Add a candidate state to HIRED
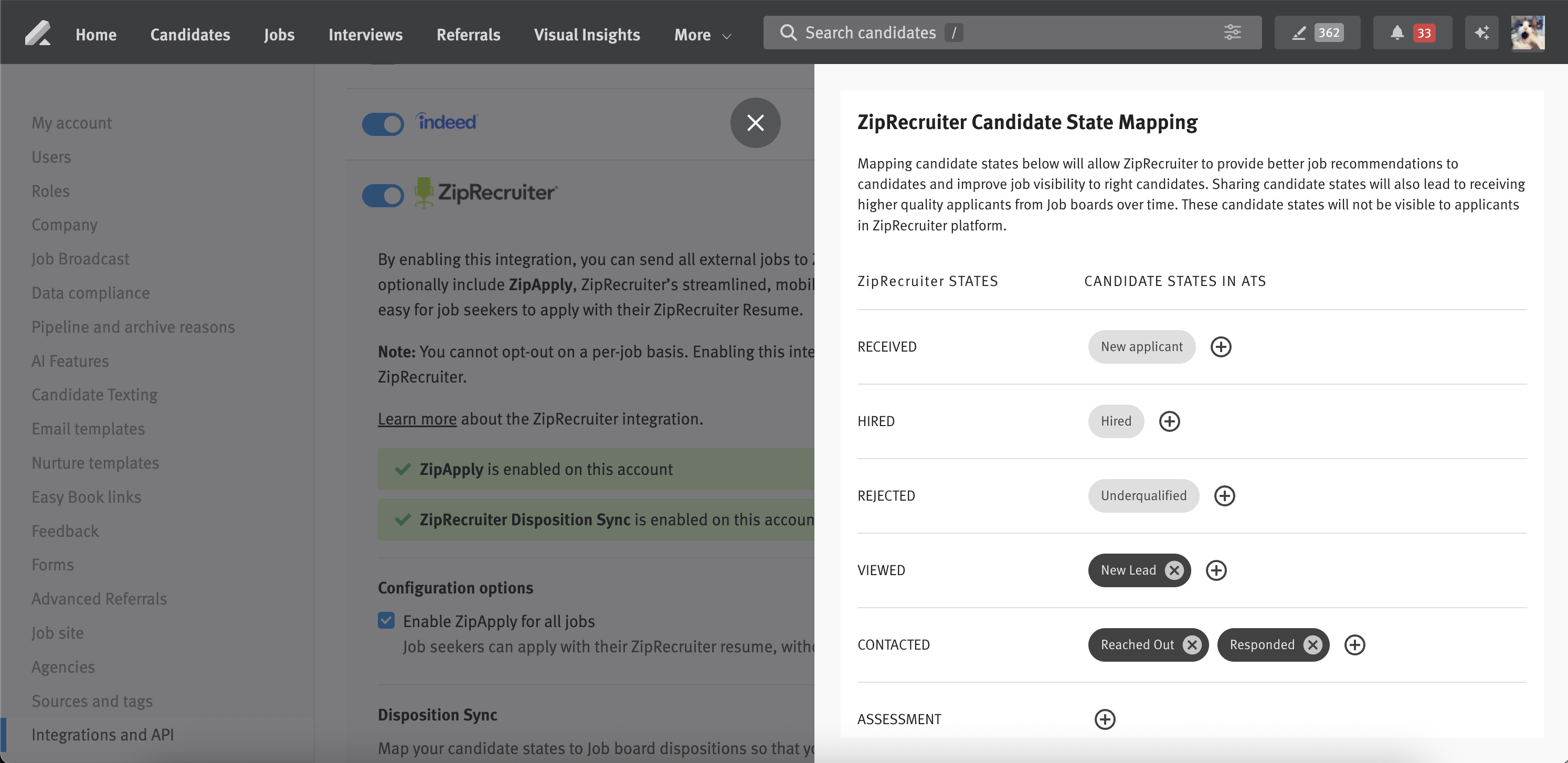 pos(1169,421)
